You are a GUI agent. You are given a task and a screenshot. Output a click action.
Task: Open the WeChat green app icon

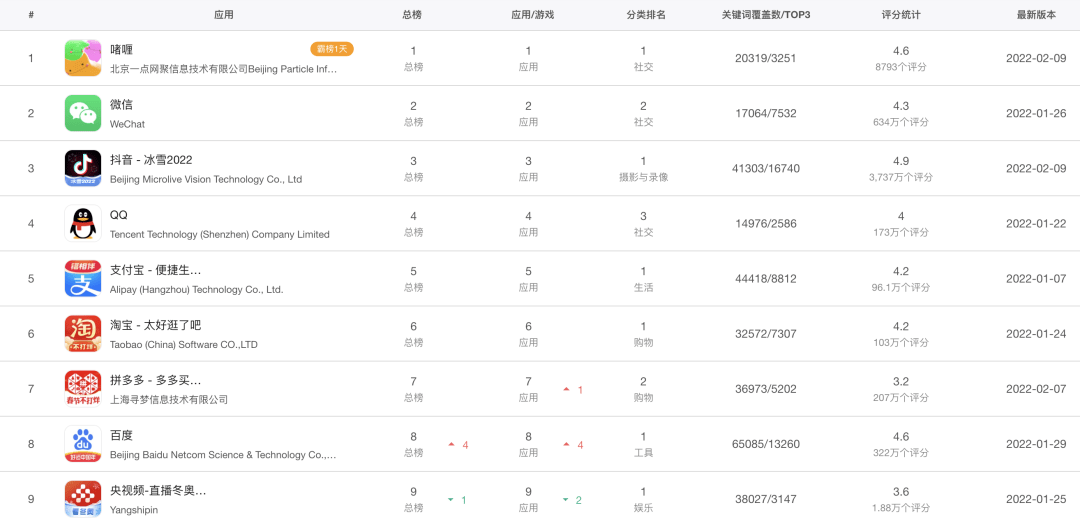[83, 113]
